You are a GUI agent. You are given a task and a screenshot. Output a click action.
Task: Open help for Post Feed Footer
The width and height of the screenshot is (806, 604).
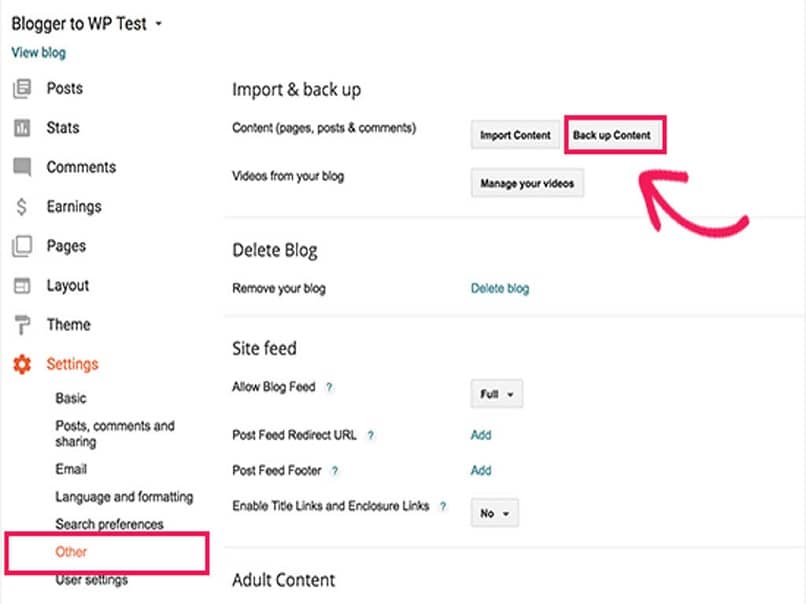(x=335, y=471)
